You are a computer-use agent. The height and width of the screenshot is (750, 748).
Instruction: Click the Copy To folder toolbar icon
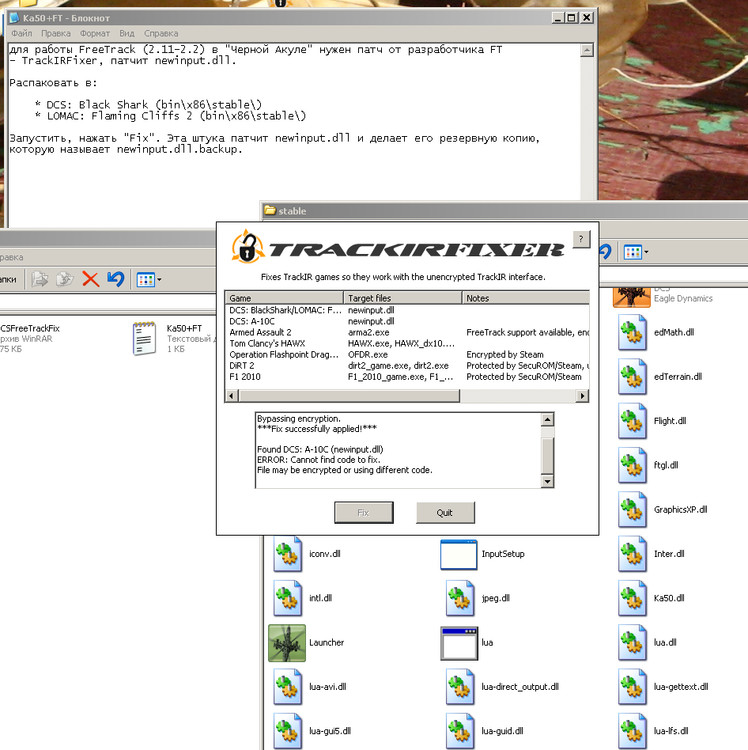(x=65, y=279)
